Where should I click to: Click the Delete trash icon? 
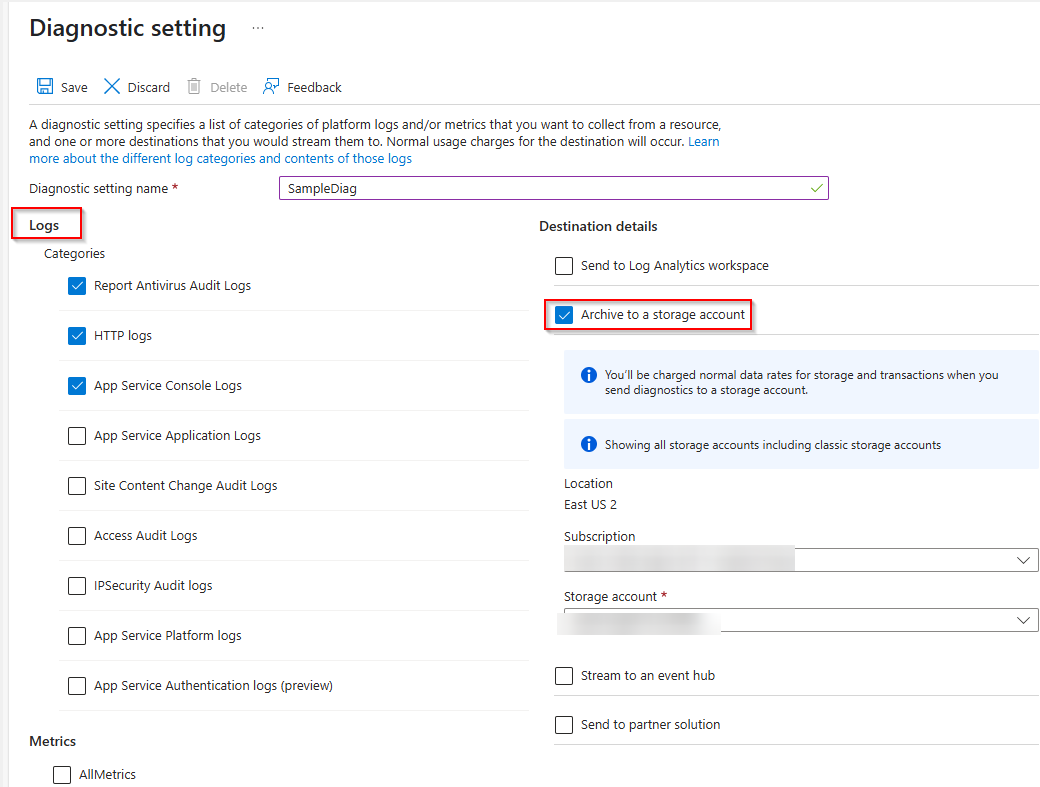pos(192,86)
